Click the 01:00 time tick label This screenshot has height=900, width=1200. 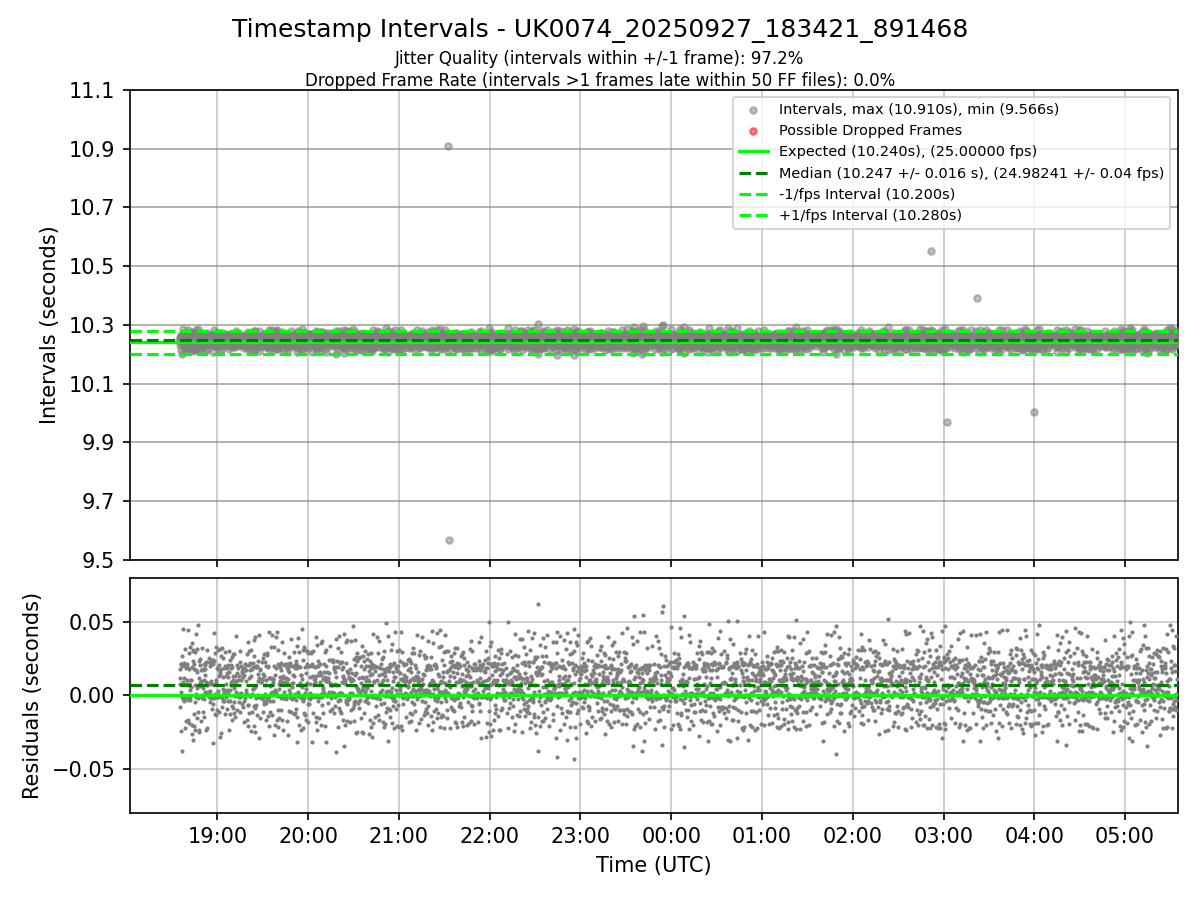point(761,837)
